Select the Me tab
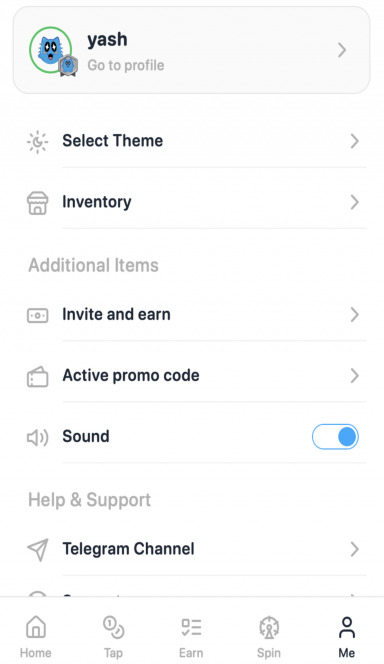384x664 pixels. tap(347, 637)
